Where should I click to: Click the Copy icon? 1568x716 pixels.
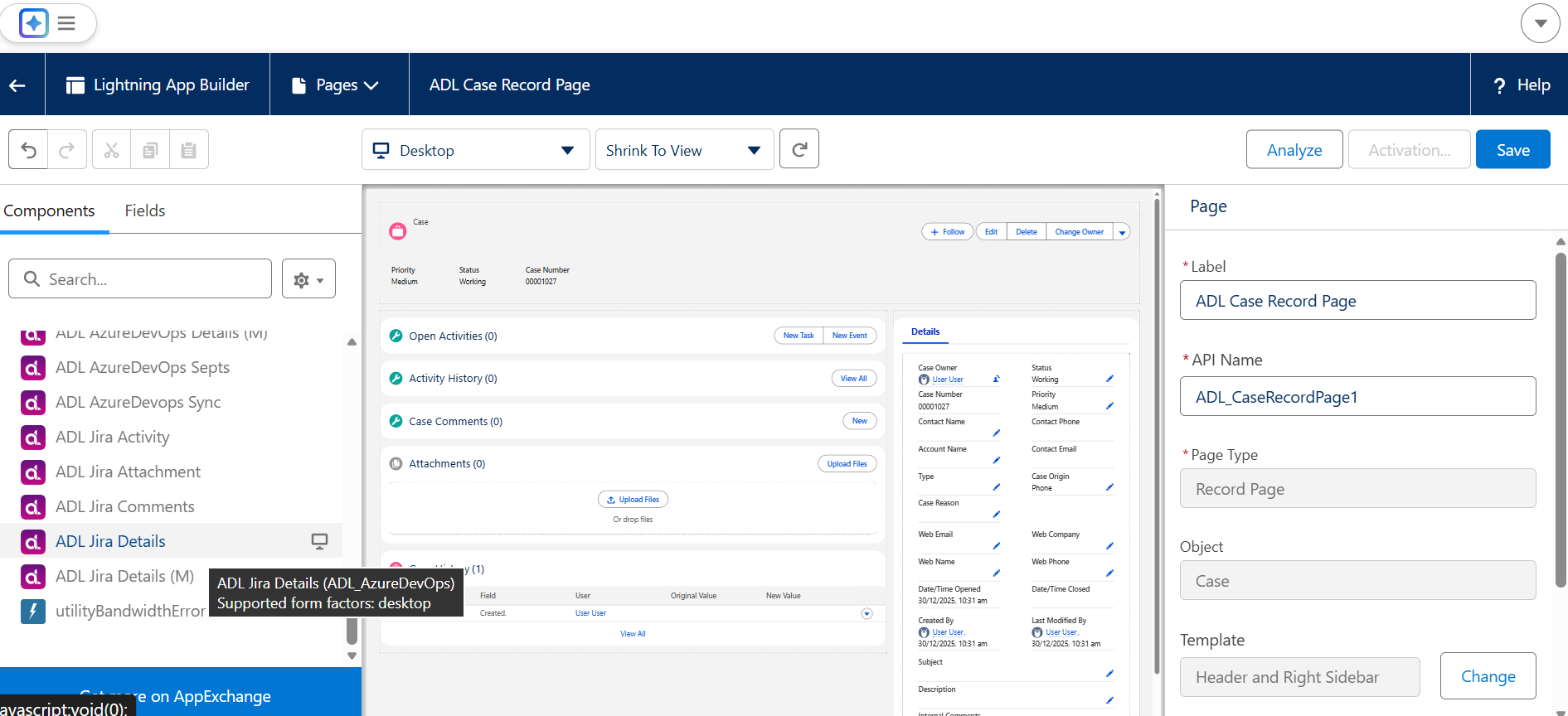coord(150,150)
